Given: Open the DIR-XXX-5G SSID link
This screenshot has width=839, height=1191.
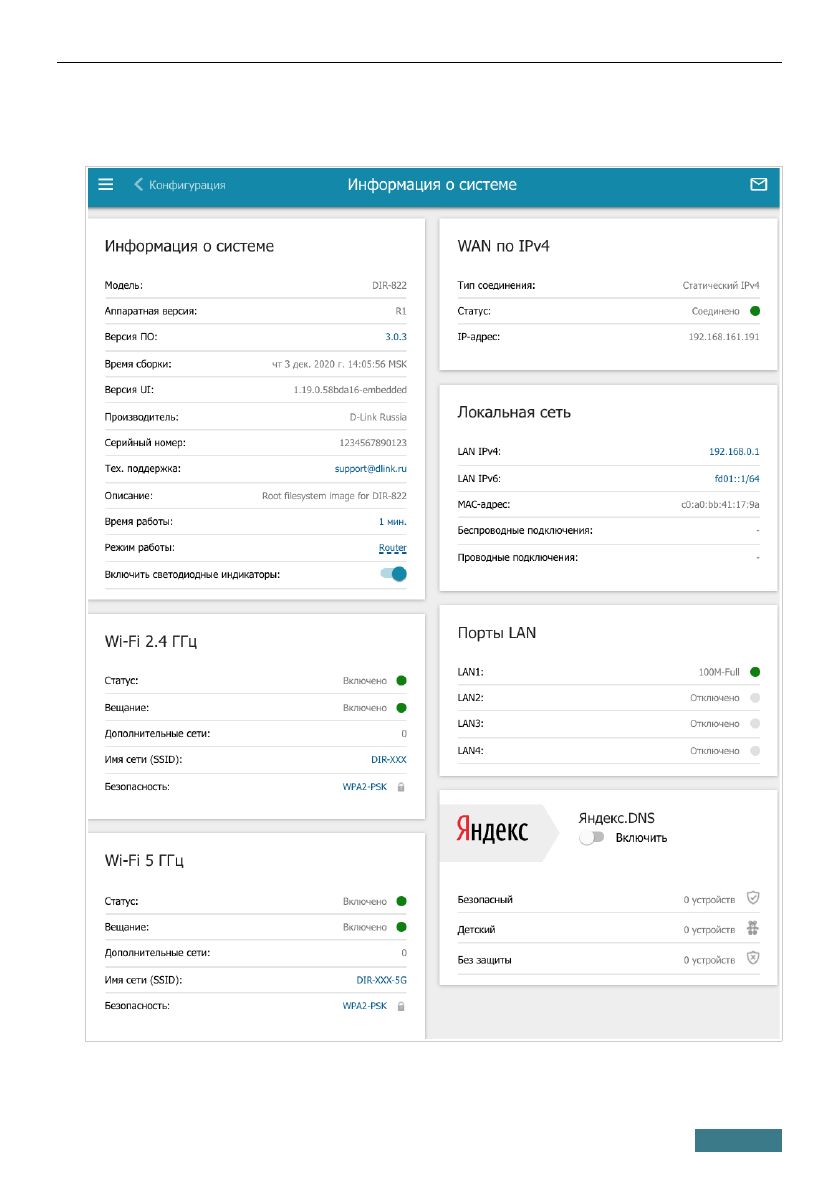Looking at the screenshot, I should point(381,980).
